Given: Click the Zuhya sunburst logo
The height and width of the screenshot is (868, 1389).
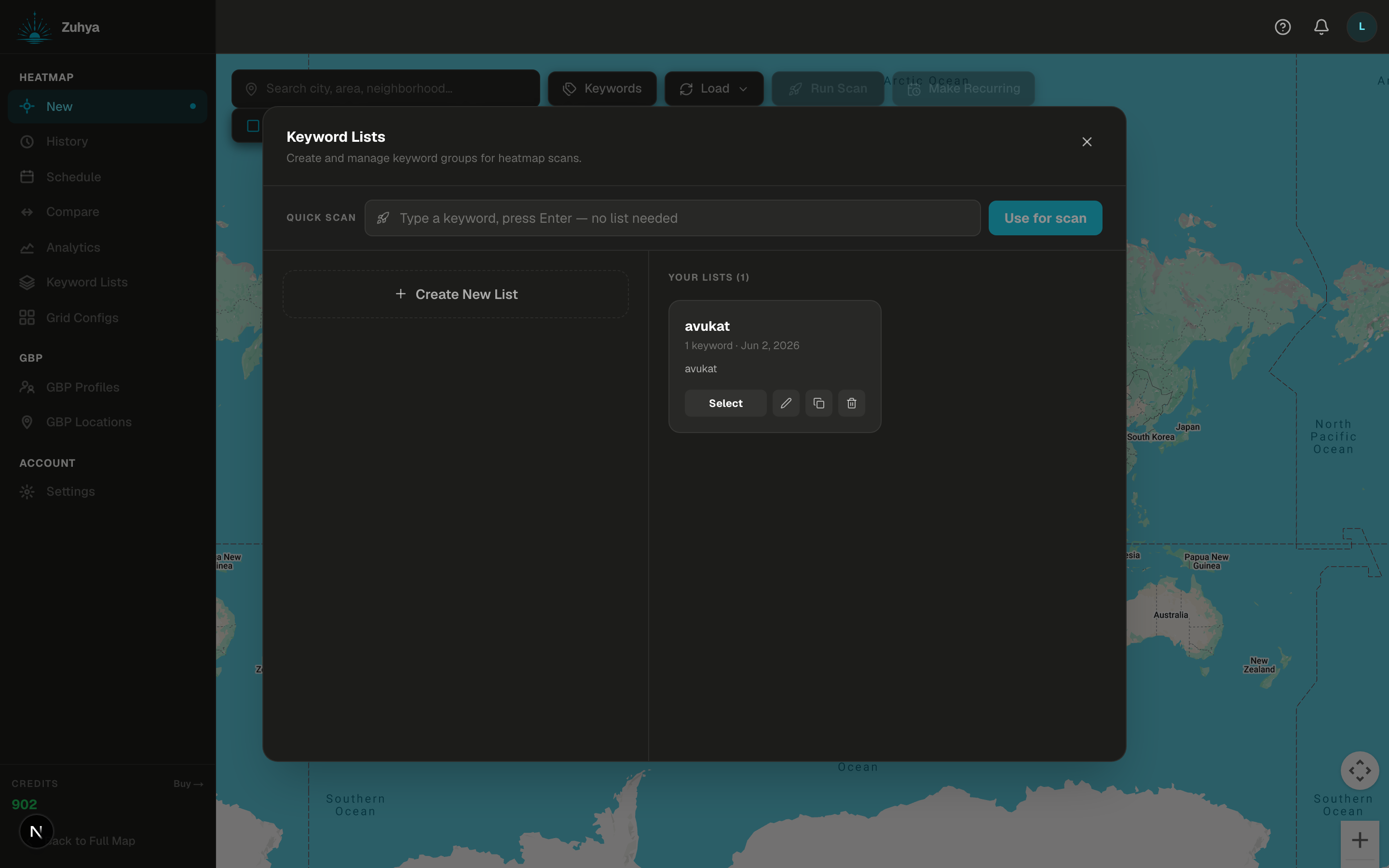Looking at the screenshot, I should (34, 27).
